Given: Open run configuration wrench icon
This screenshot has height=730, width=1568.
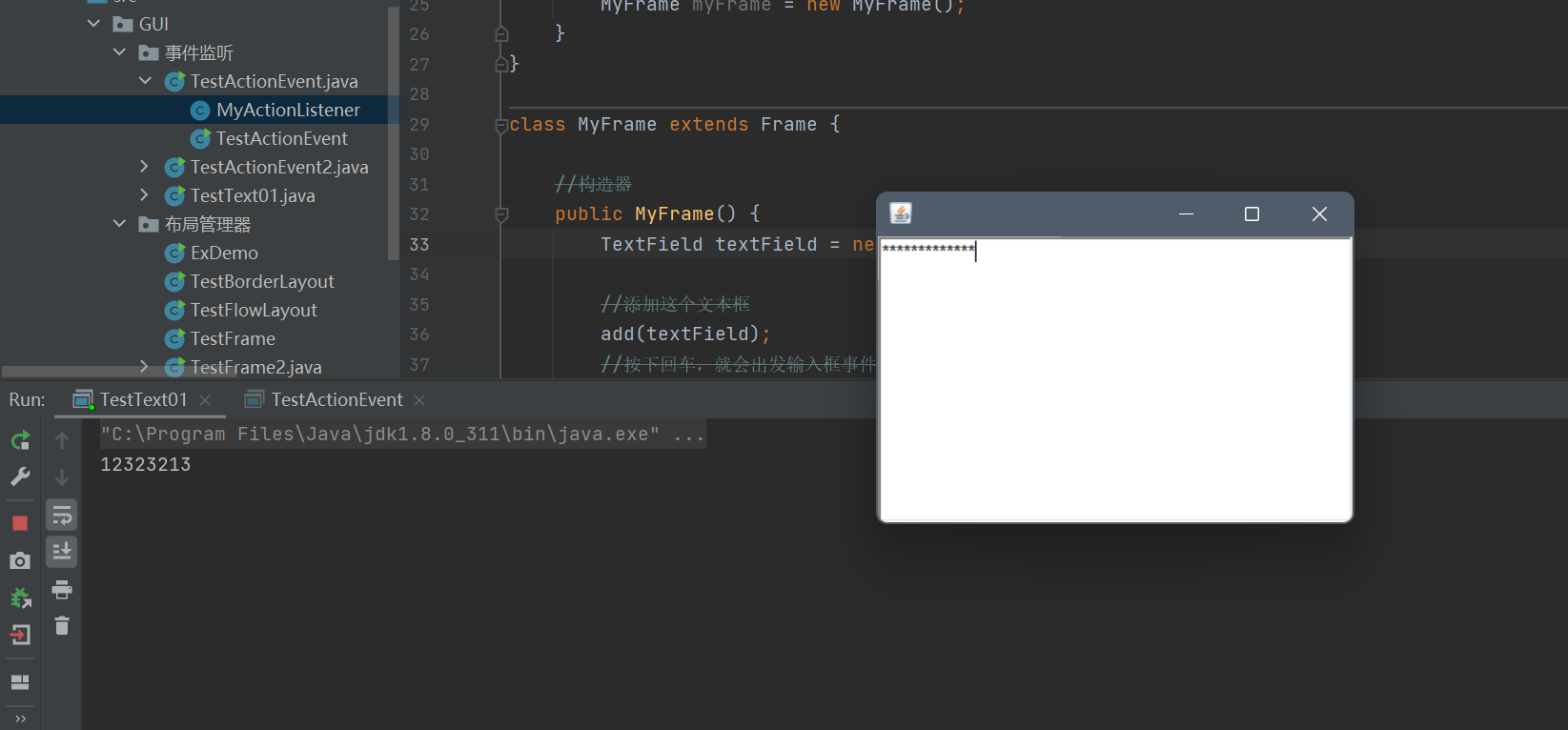Looking at the screenshot, I should click(x=20, y=477).
